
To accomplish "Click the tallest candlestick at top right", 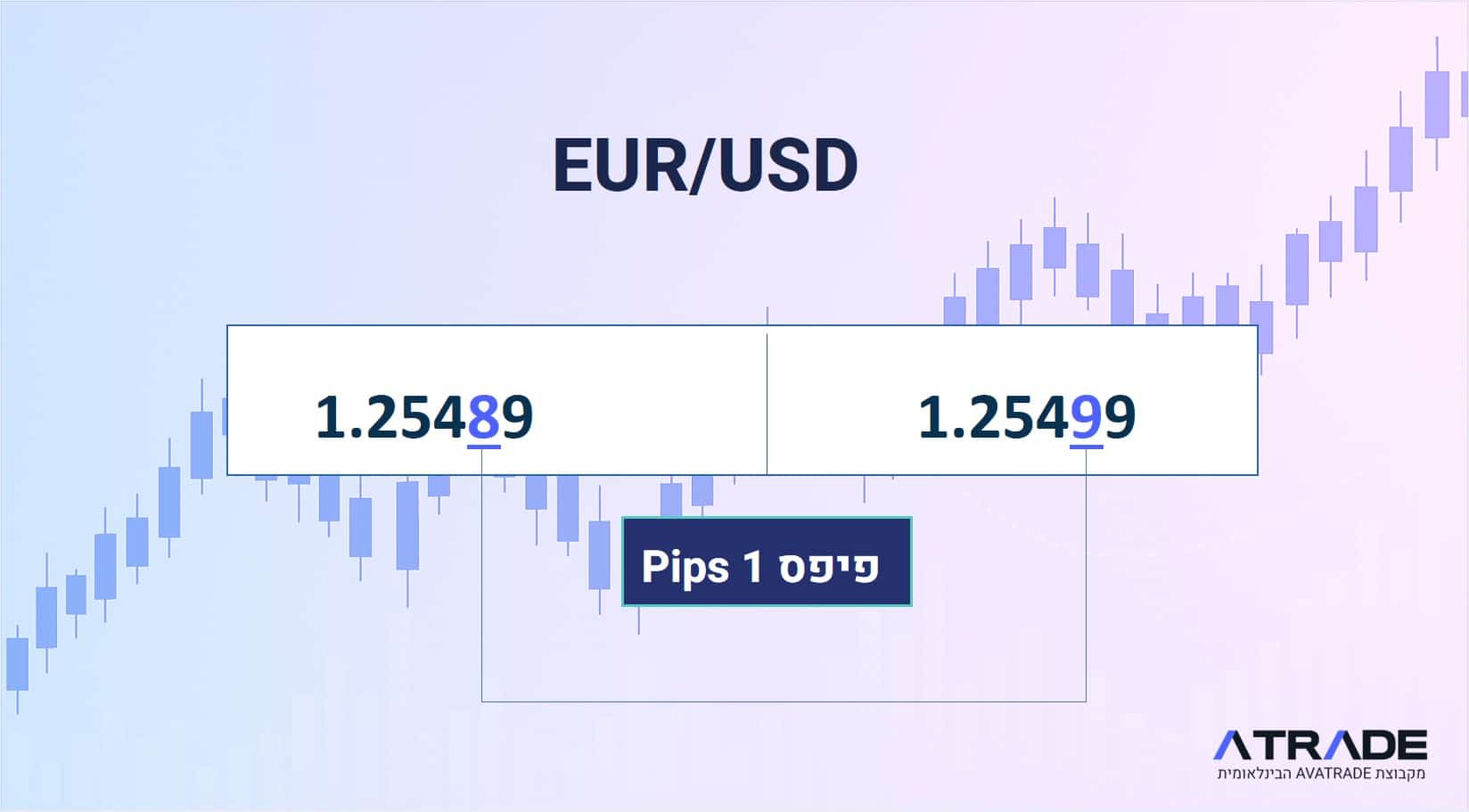I will 1436,103.
